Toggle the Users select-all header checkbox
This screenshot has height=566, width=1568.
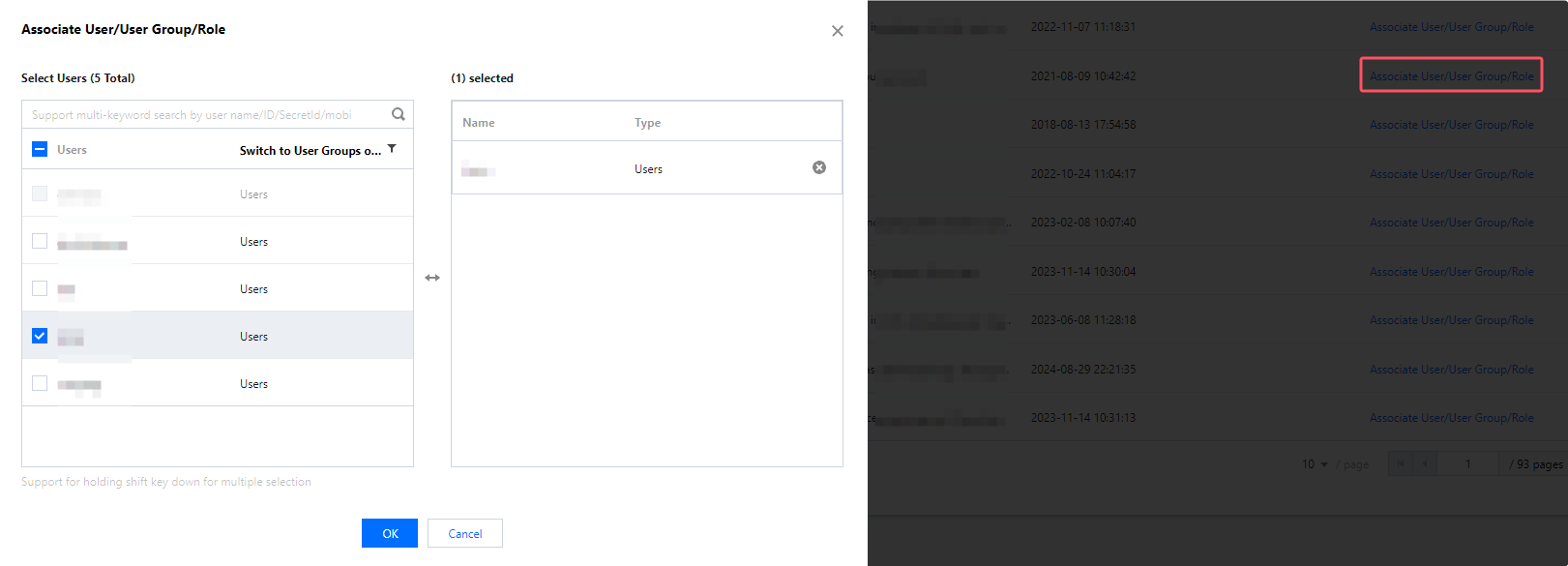40,149
